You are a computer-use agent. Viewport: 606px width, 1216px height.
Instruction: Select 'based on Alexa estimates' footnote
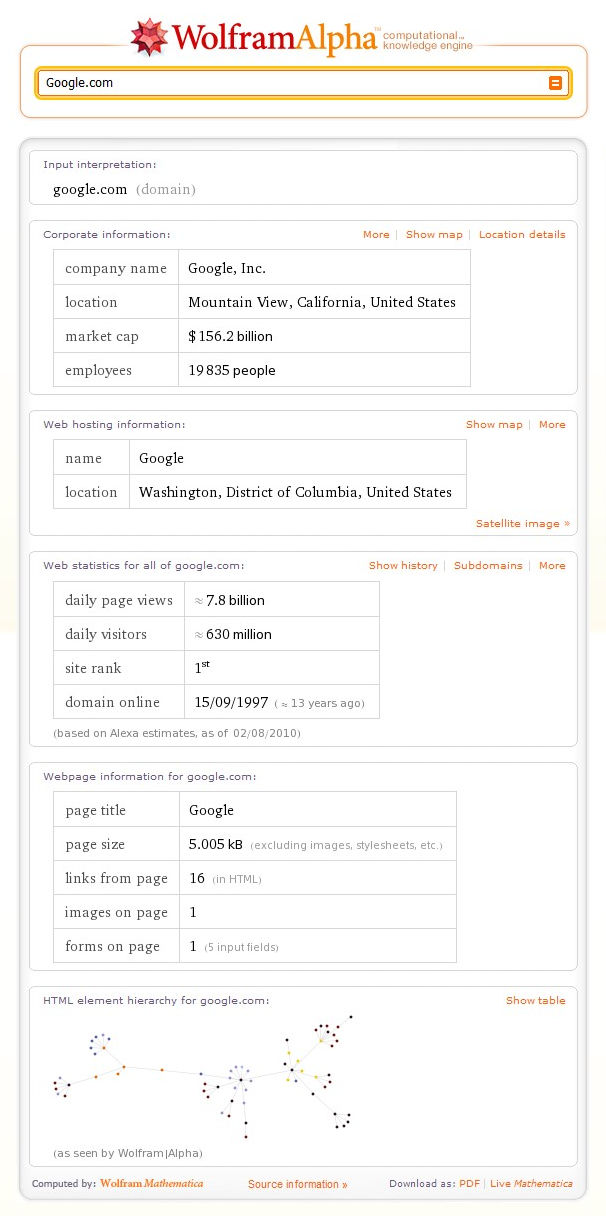(x=177, y=733)
